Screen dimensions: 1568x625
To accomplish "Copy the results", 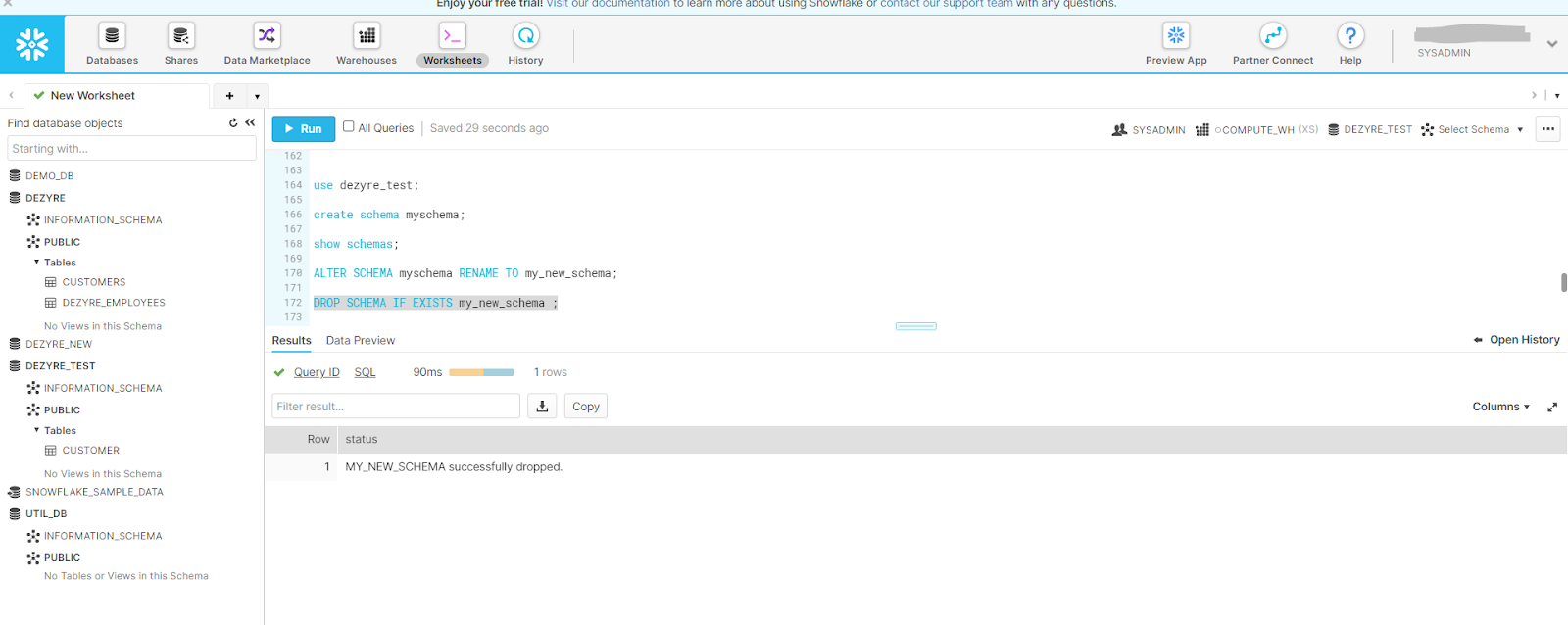I will [x=586, y=407].
